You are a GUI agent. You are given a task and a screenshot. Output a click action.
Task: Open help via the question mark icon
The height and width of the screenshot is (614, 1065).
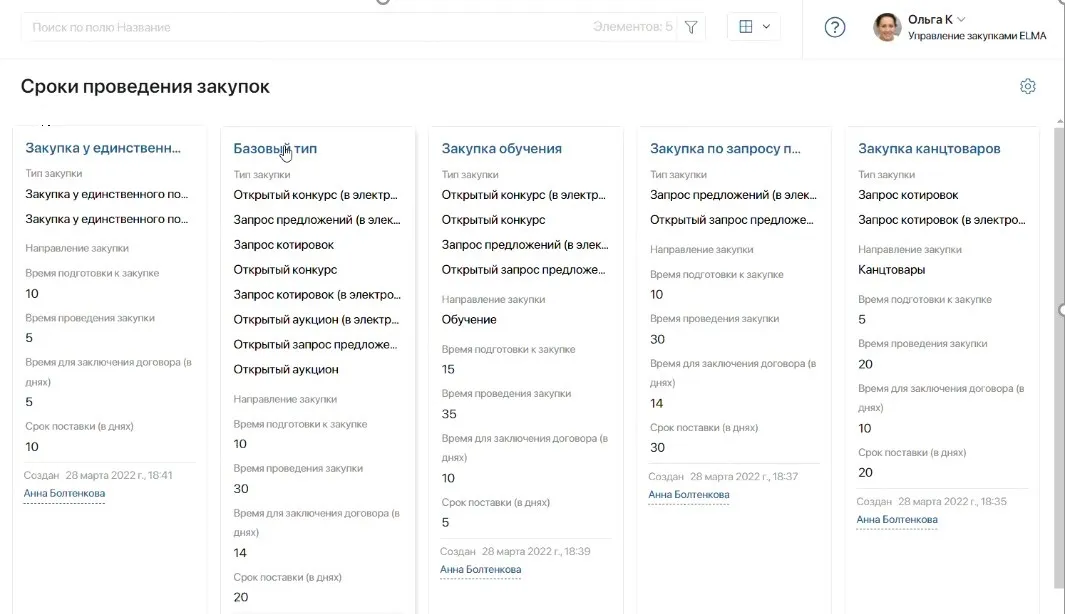835,27
